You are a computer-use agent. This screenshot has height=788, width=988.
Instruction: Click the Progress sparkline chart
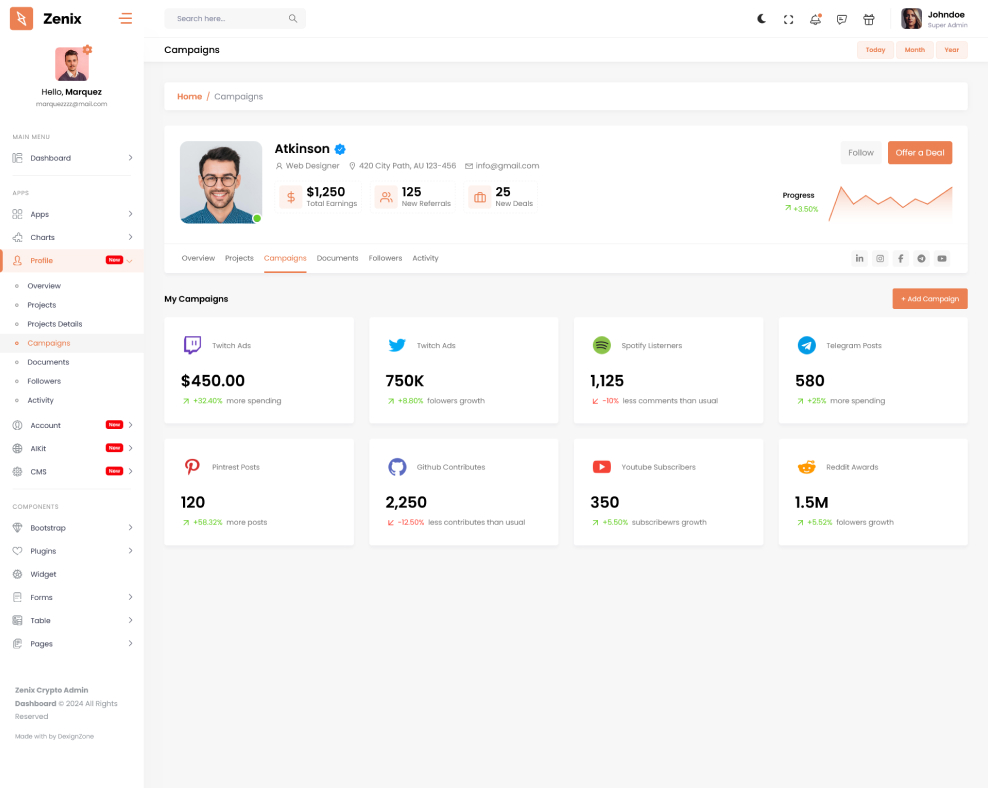coord(889,202)
